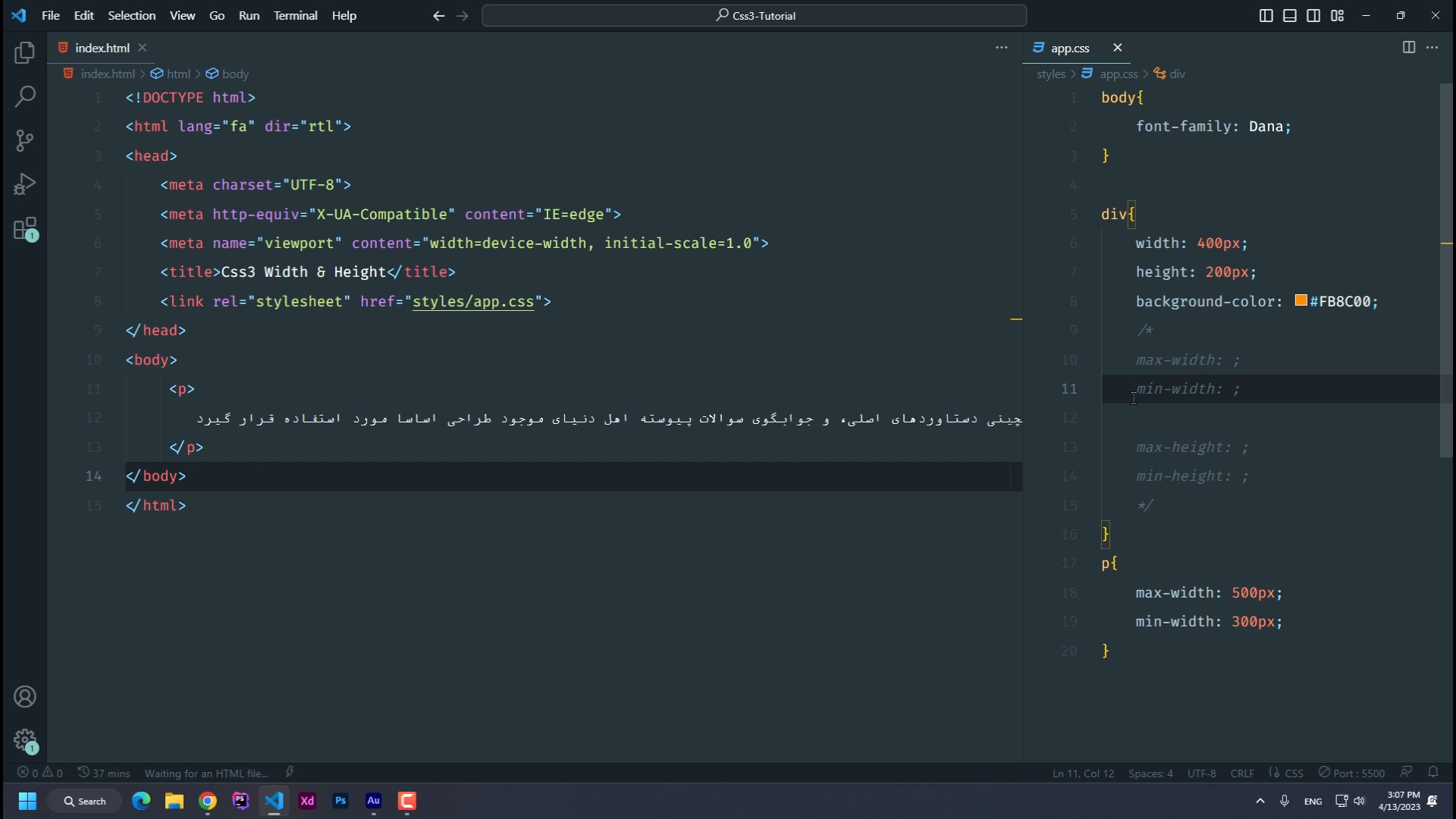Open the Extensions view
1456x819 pixels.
coord(25,228)
